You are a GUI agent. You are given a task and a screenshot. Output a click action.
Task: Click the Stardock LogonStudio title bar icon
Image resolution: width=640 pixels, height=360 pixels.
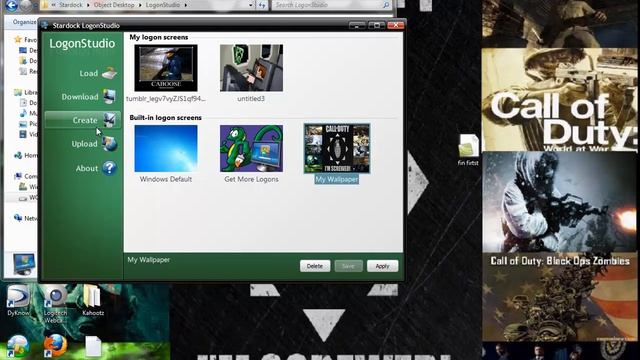[45, 25]
